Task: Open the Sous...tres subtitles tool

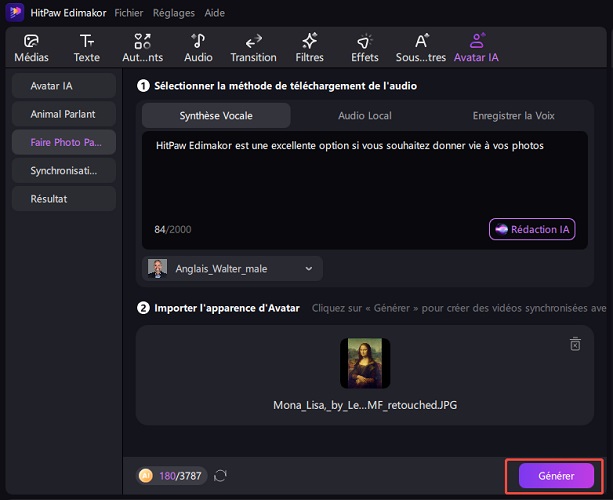Action: (x=421, y=48)
